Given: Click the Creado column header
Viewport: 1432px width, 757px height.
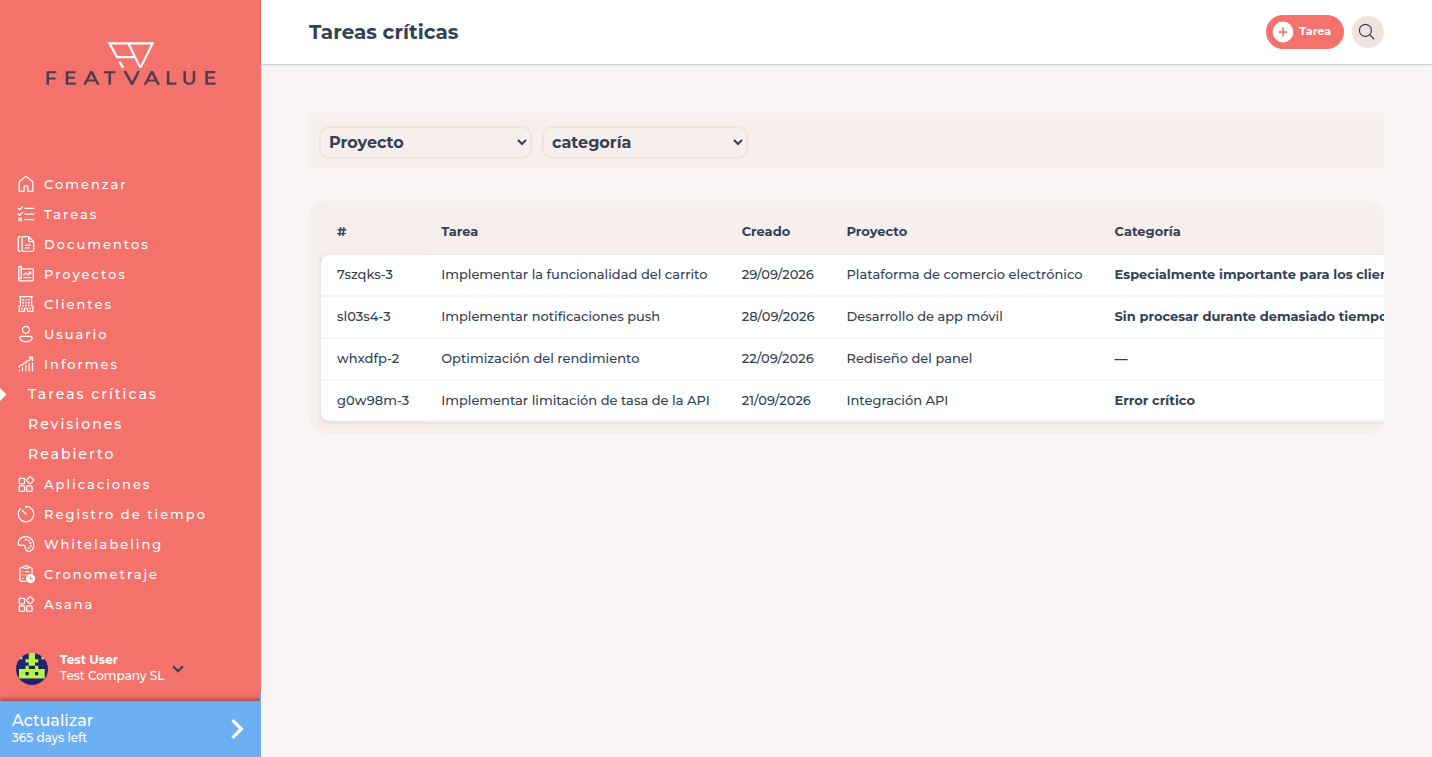Looking at the screenshot, I should click(766, 231).
